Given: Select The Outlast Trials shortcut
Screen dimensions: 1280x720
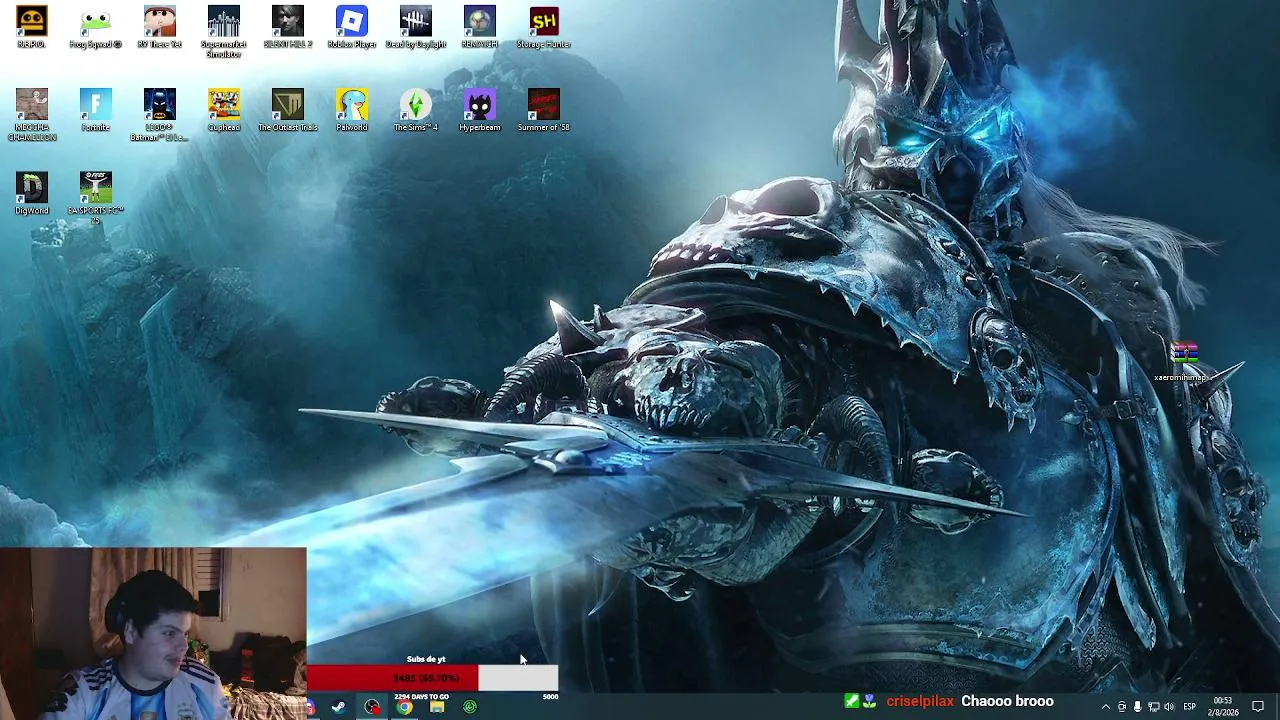Looking at the screenshot, I should point(288,110).
